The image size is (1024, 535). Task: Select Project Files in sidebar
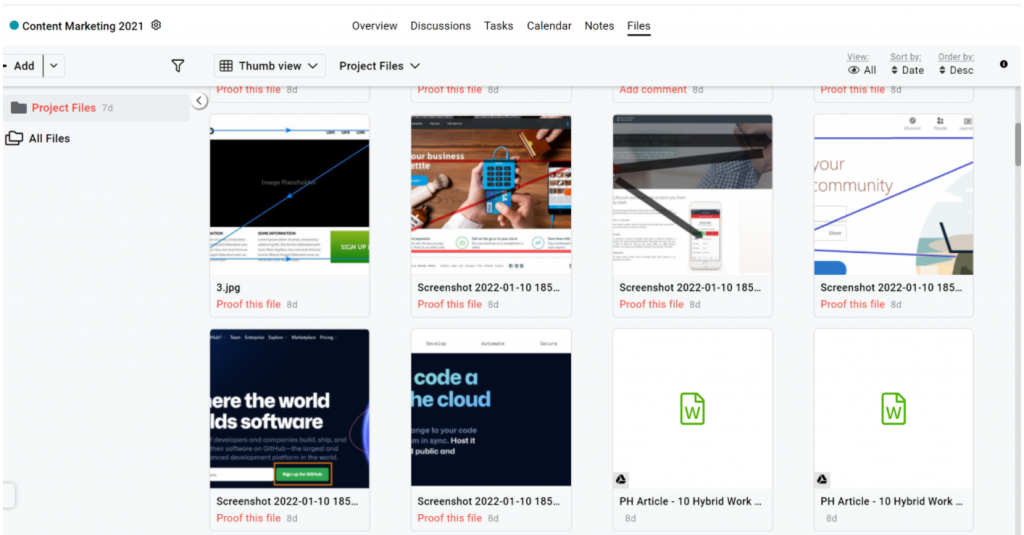(97, 108)
